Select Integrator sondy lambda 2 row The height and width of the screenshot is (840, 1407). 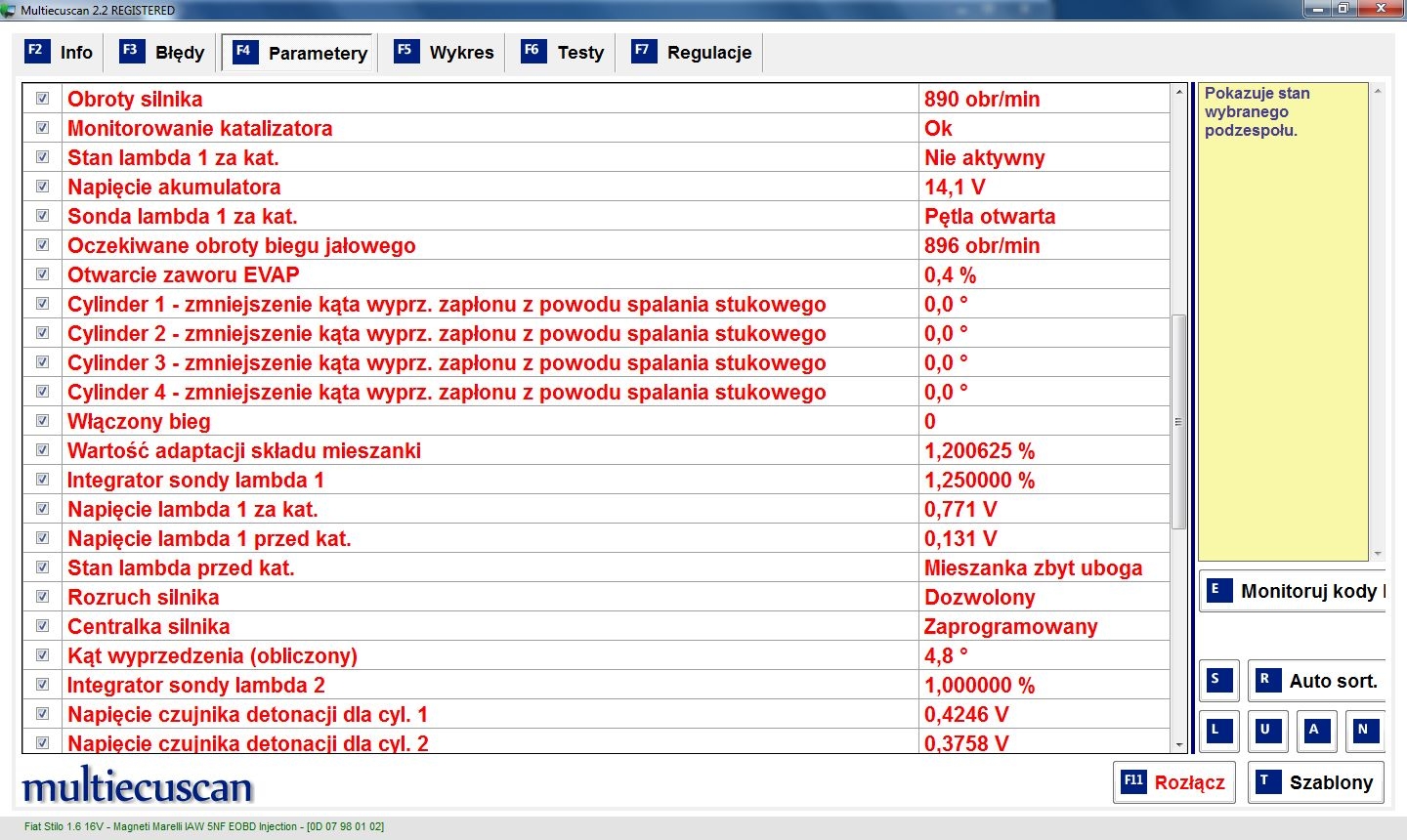596,685
